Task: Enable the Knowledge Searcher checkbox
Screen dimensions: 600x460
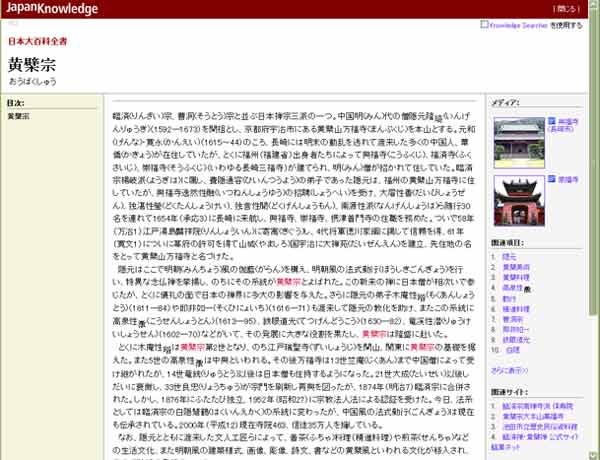Action: pyautogui.click(x=485, y=23)
